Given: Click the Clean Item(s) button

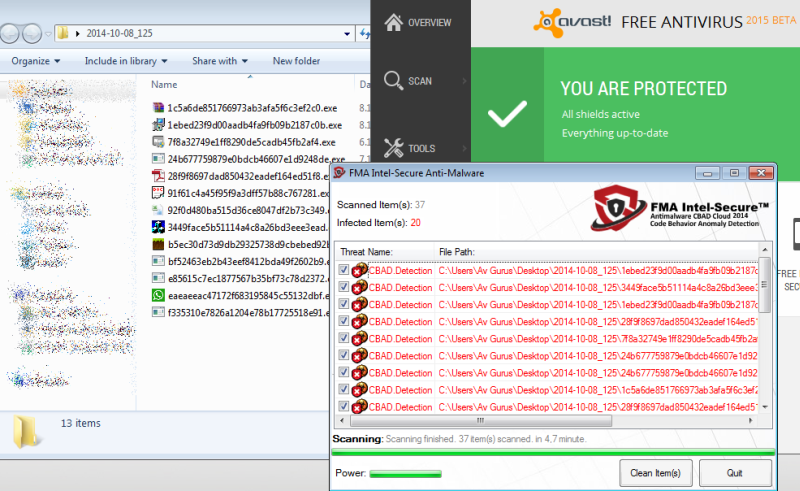Looking at the screenshot, I should point(656,473).
